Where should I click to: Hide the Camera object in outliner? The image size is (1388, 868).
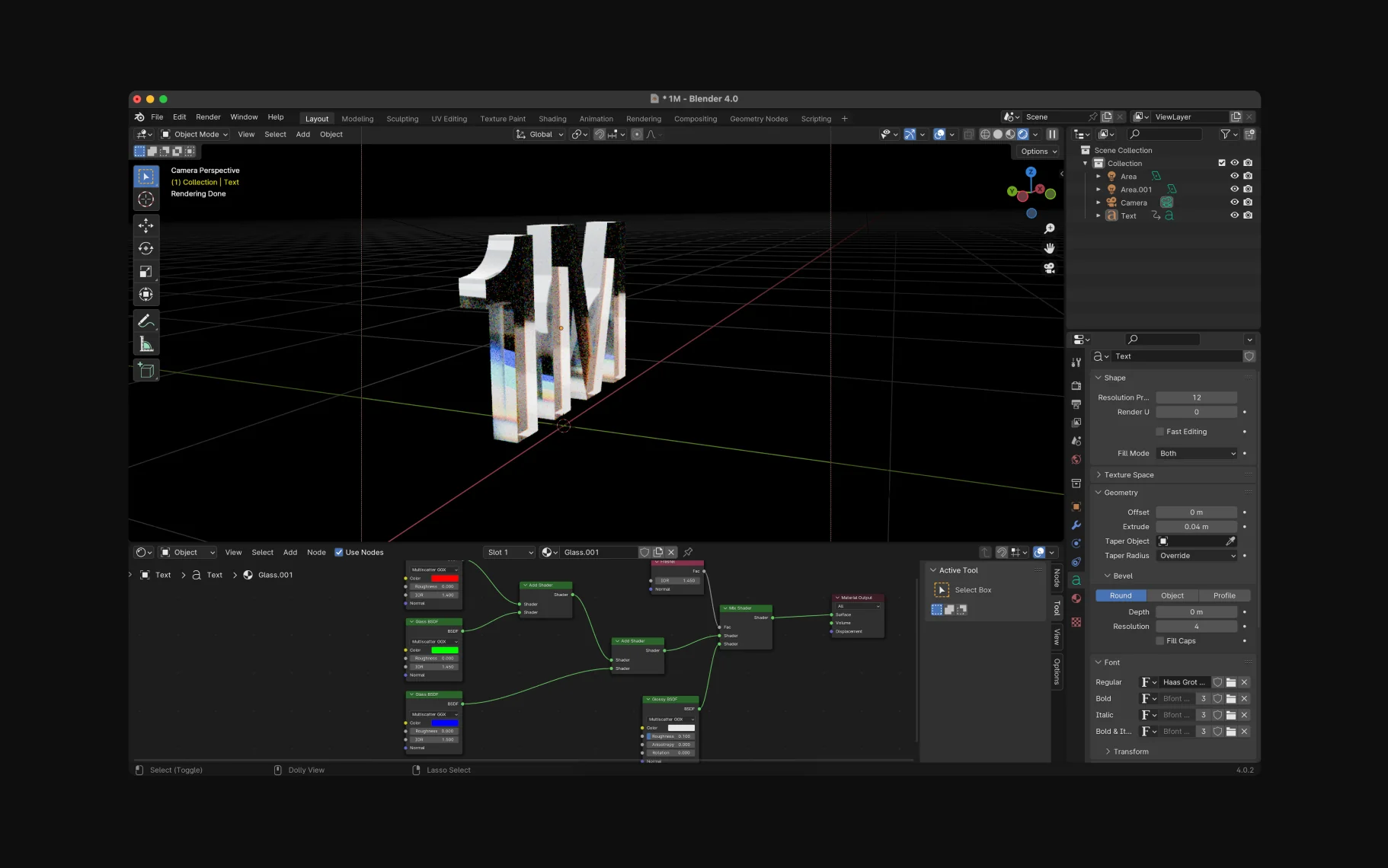click(1234, 203)
